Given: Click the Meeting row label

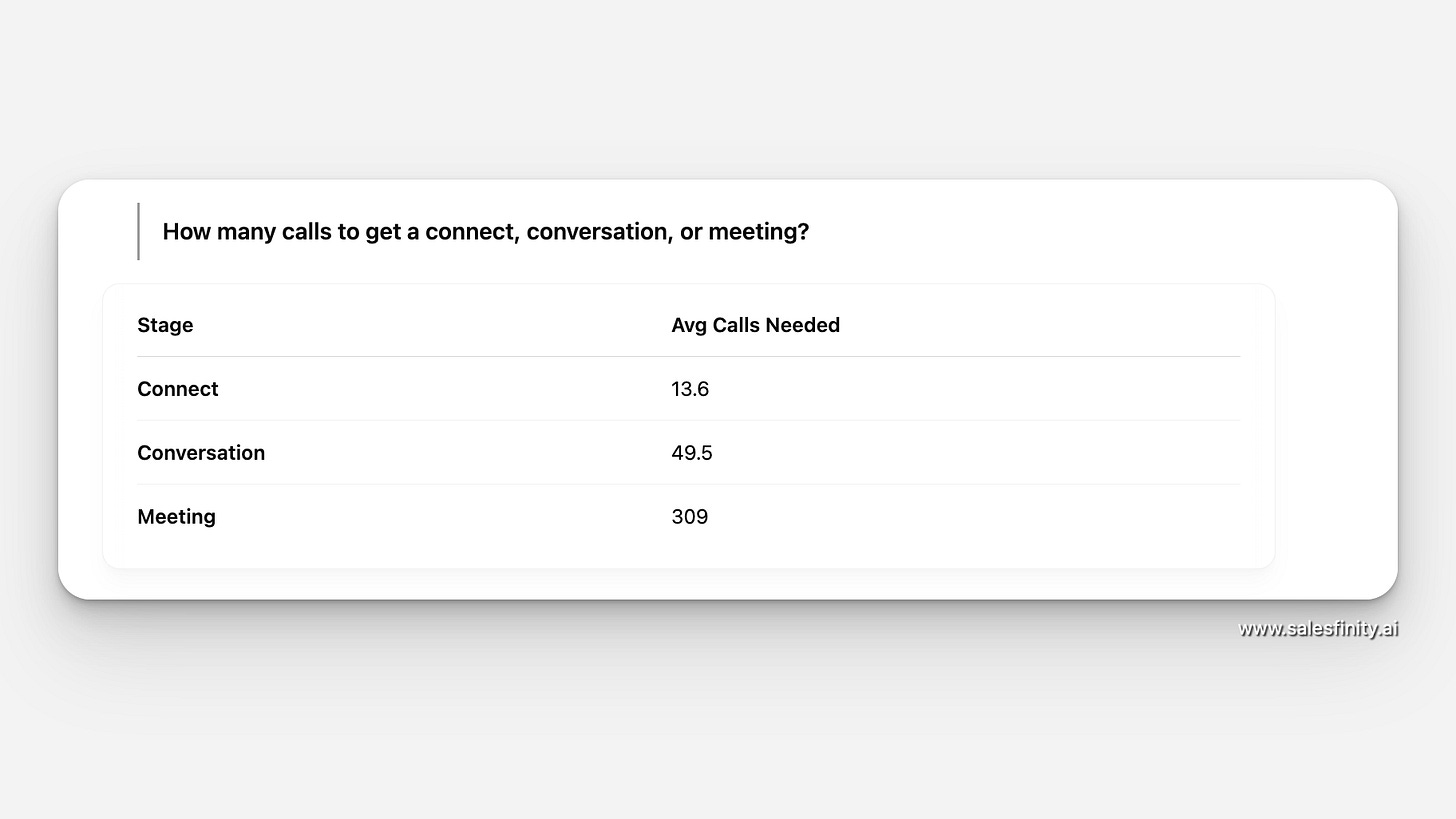Looking at the screenshot, I should click(x=176, y=517).
